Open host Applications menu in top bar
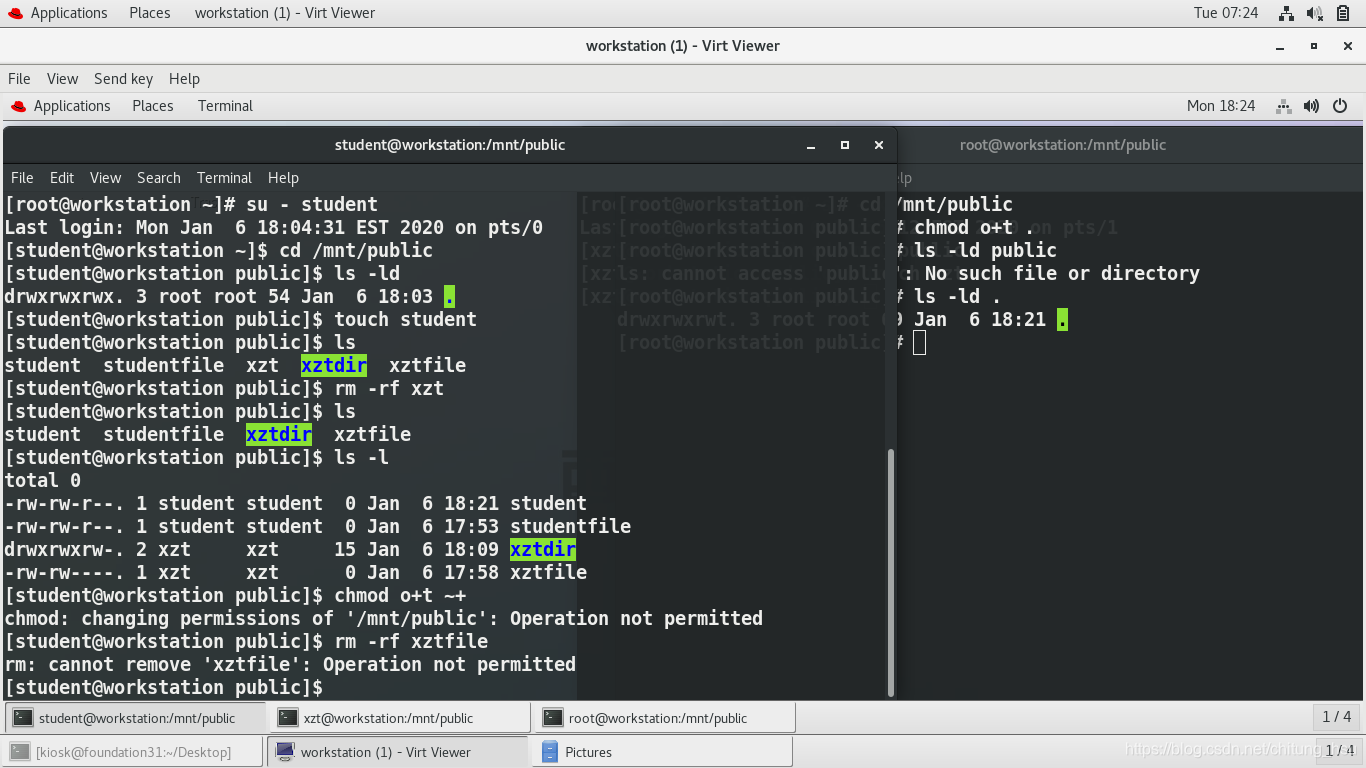 [x=58, y=13]
